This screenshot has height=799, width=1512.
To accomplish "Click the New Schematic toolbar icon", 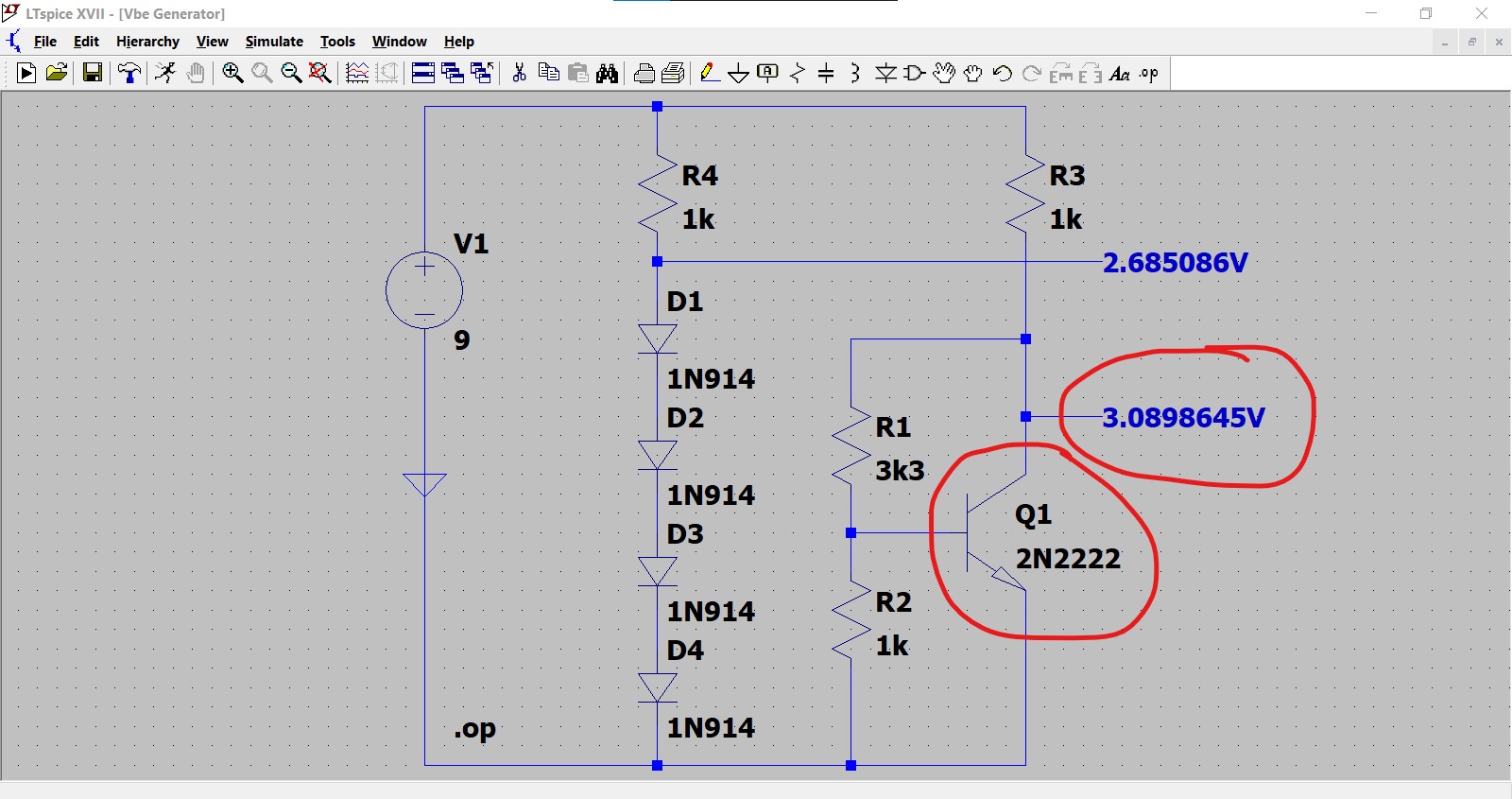I will tap(26, 73).
